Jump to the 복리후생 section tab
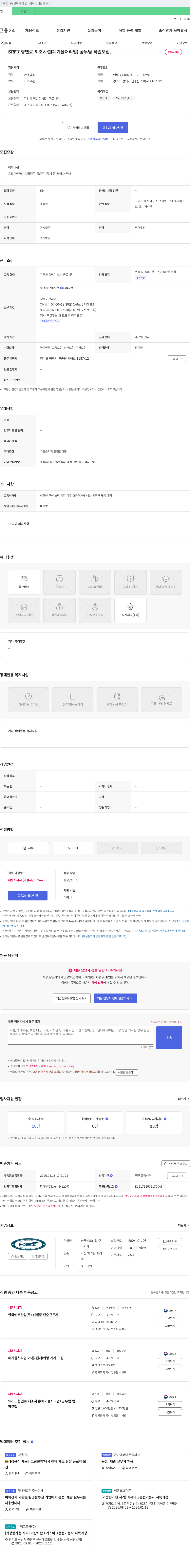The image size is (190, 1568). point(111,43)
